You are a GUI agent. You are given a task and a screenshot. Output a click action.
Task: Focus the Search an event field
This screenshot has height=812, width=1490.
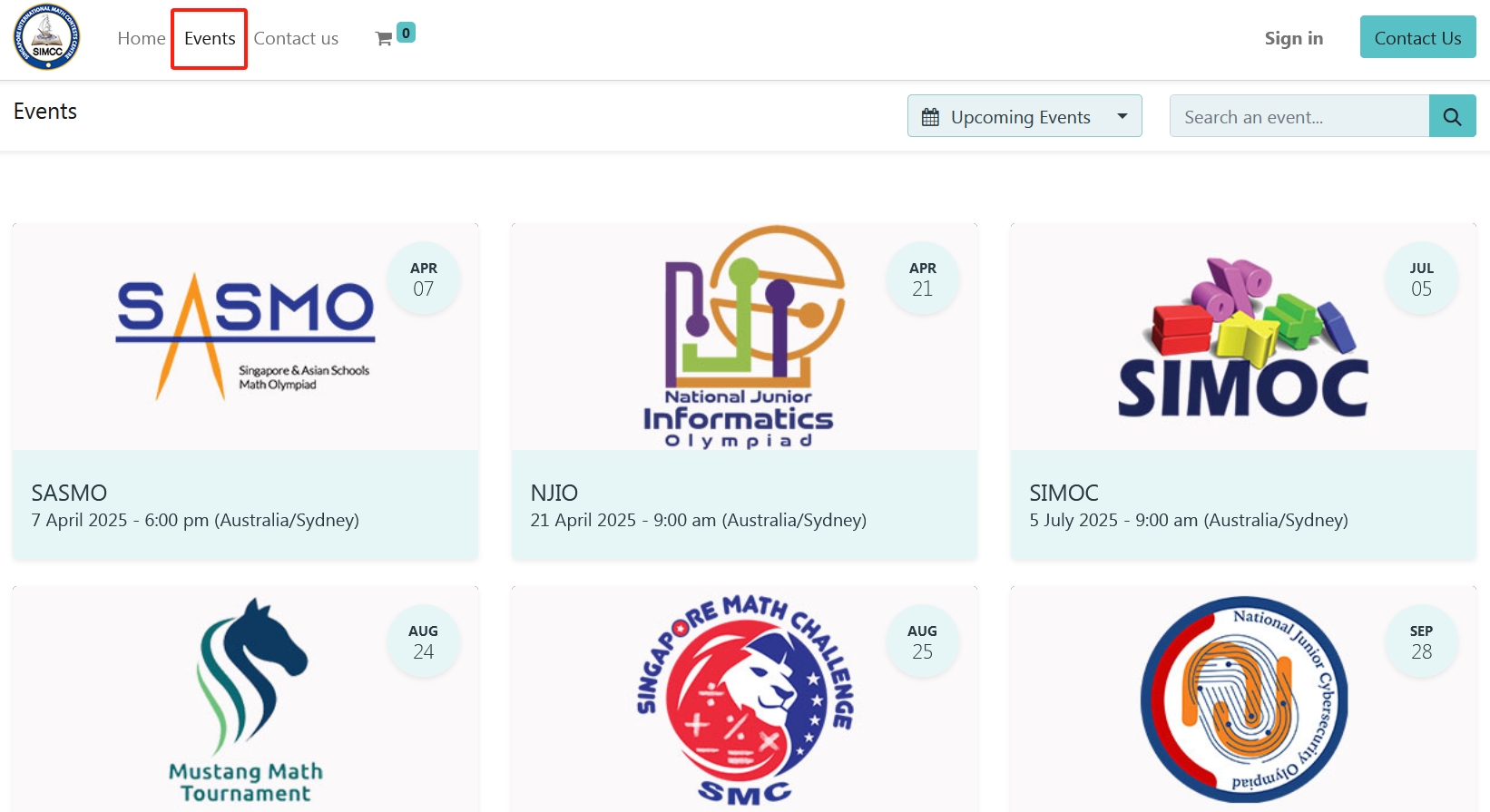pos(1299,117)
